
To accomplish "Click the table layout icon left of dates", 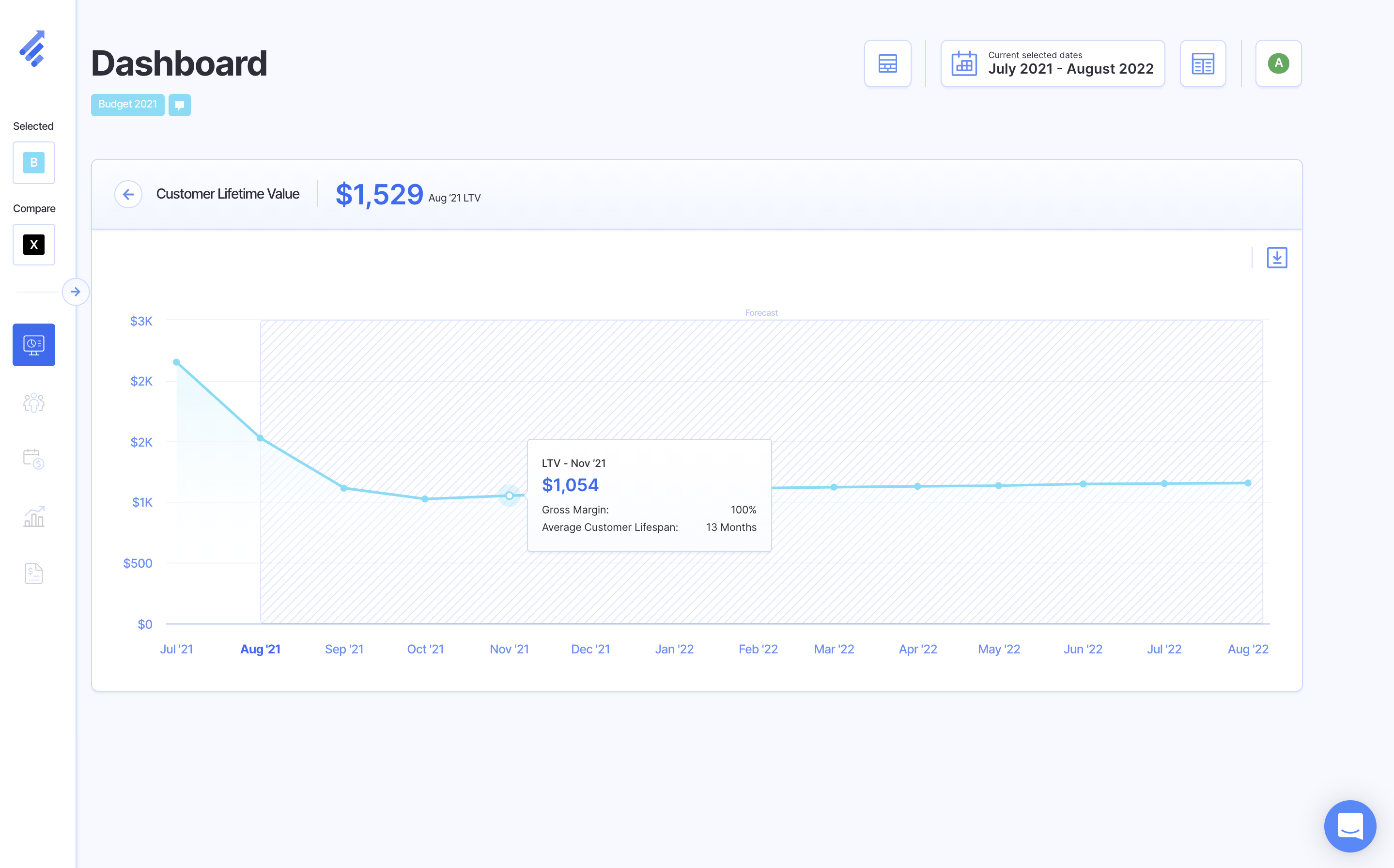I will 887,64.
